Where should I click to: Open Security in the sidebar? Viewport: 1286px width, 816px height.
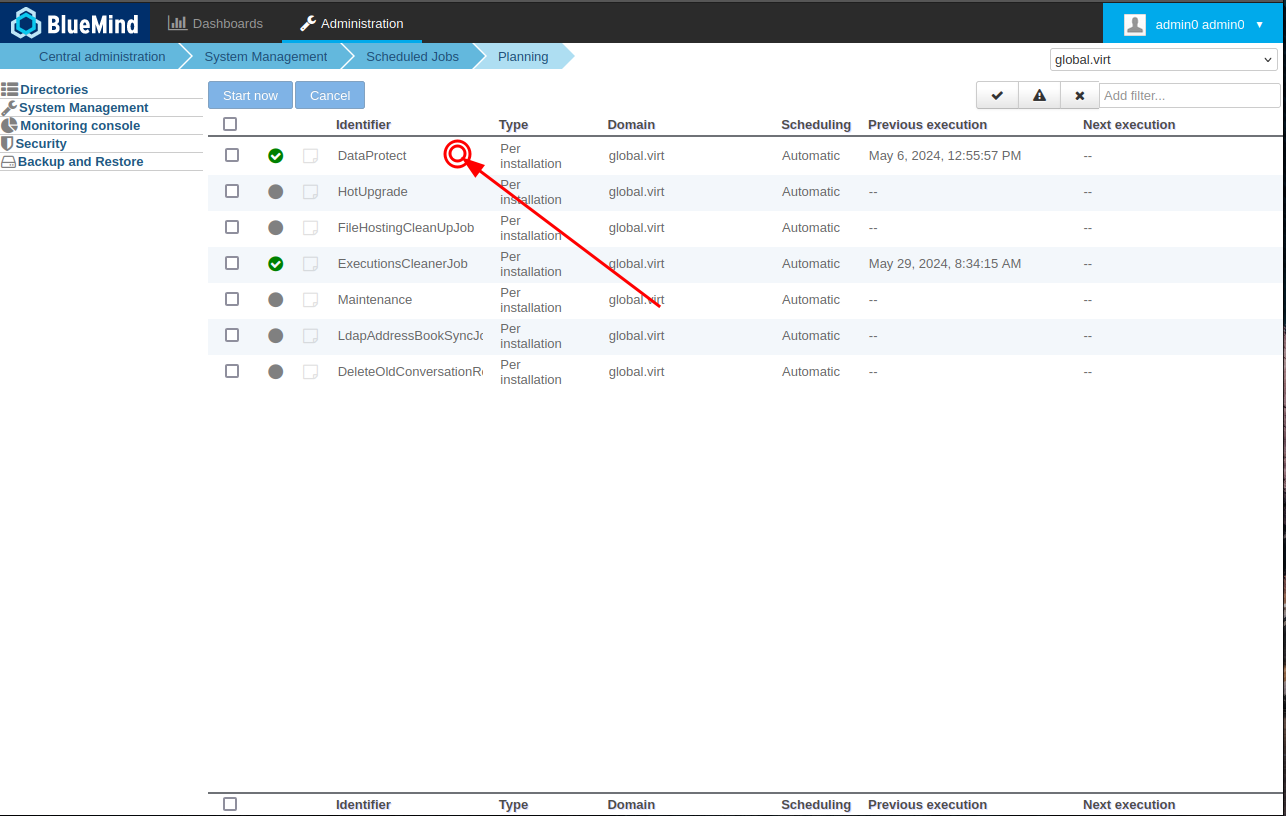coord(41,144)
